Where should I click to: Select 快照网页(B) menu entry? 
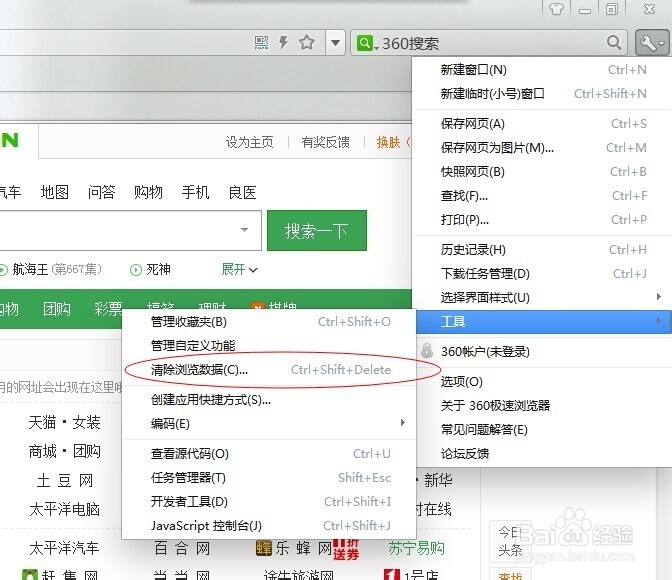click(x=543, y=171)
